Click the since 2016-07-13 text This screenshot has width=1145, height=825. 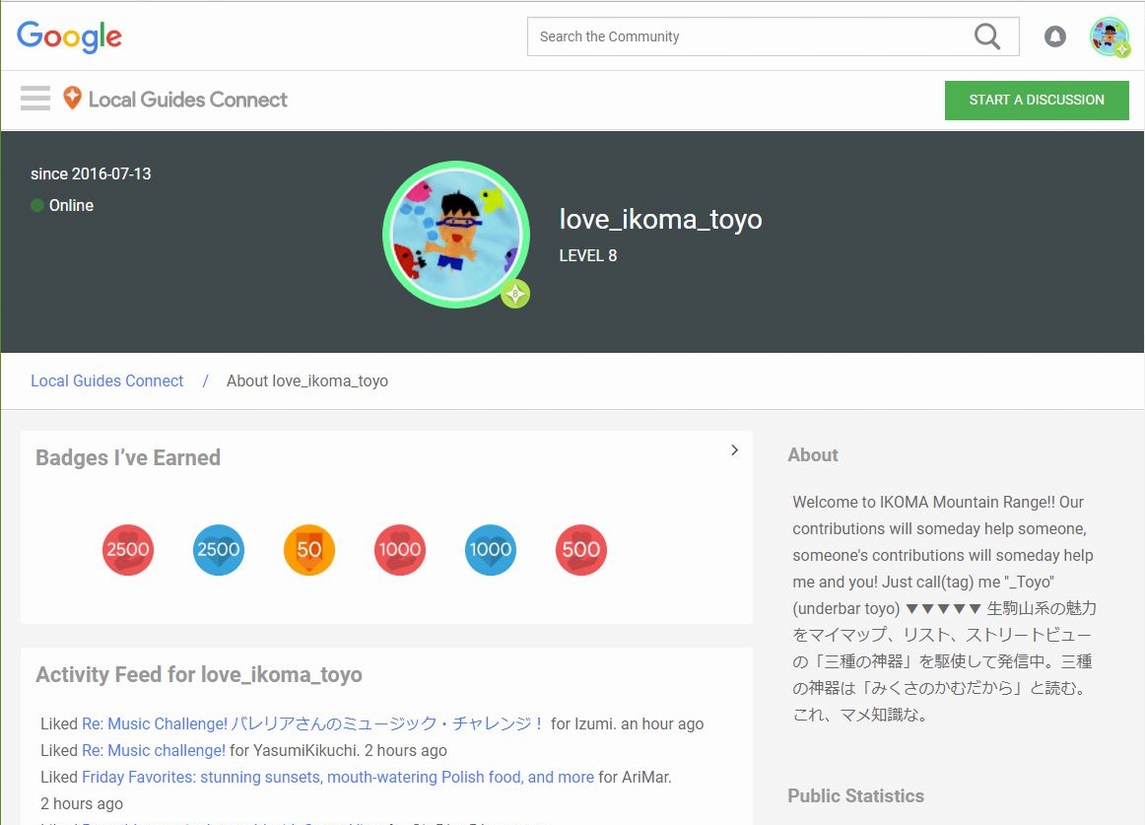[x=91, y=174]
